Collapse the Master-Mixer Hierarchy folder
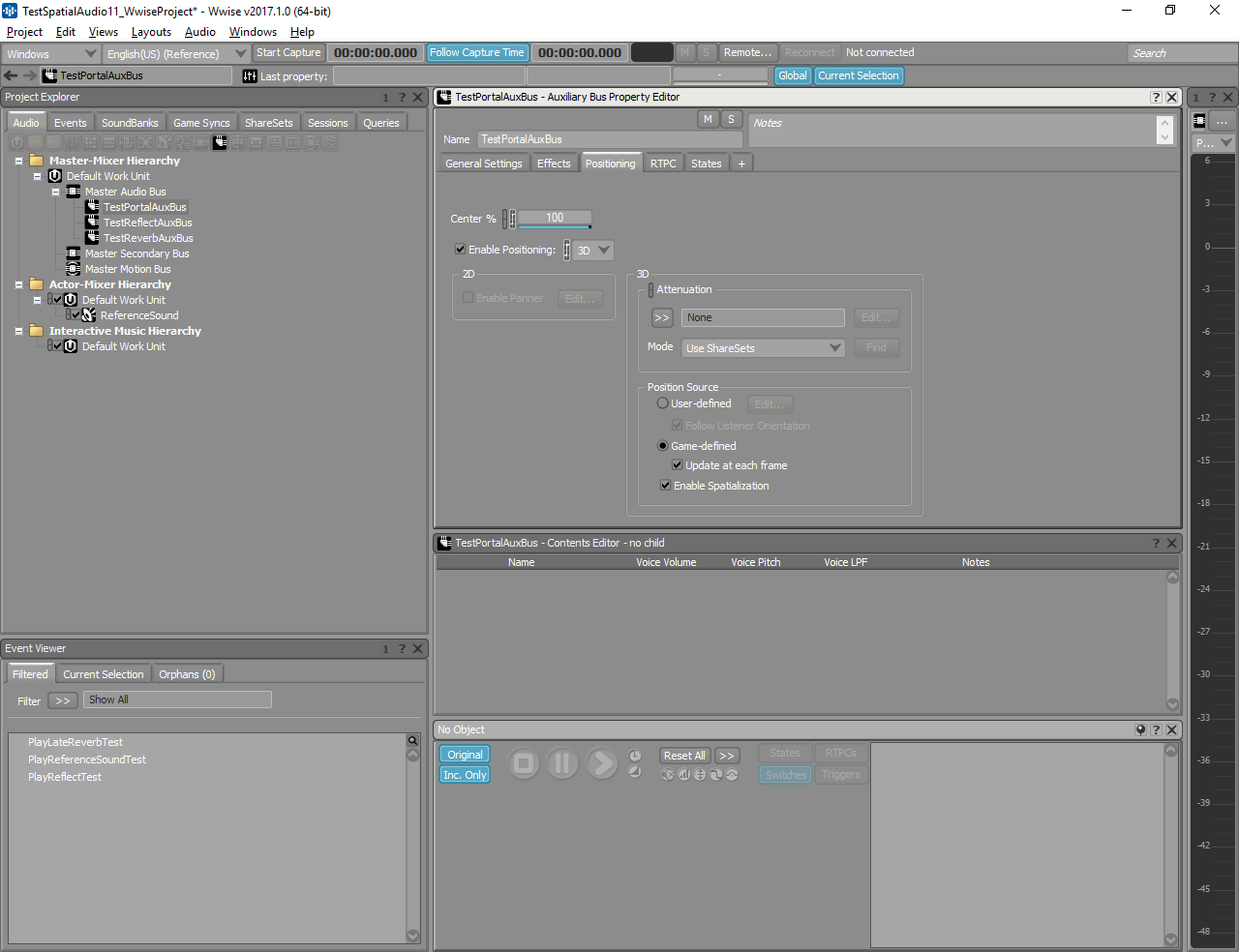 (18, 162)
